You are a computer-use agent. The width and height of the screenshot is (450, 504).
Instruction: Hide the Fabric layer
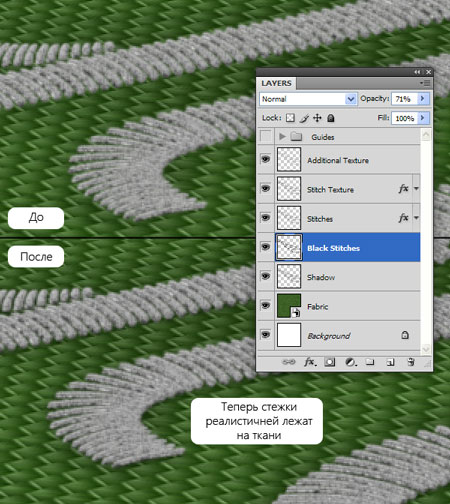tap(265, 305)
